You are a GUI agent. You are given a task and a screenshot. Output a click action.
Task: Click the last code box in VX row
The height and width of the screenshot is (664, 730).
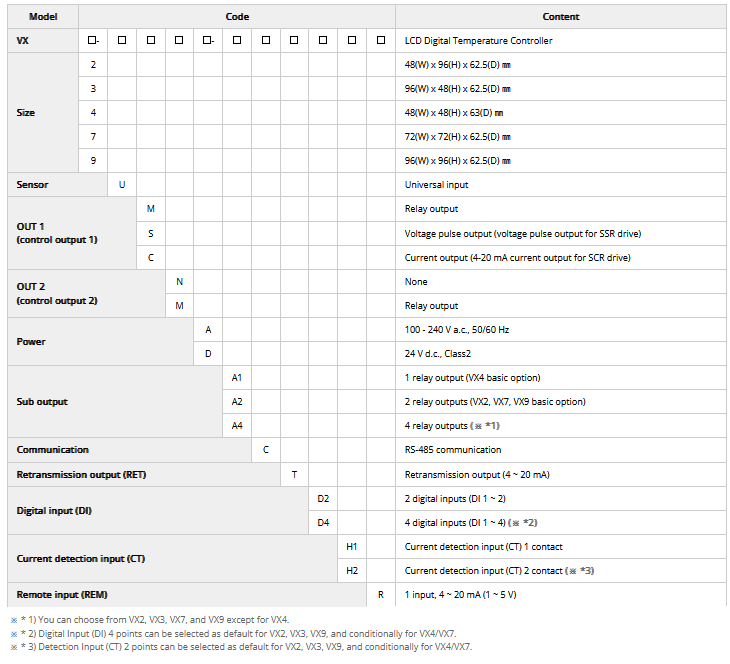coord(381,41)
